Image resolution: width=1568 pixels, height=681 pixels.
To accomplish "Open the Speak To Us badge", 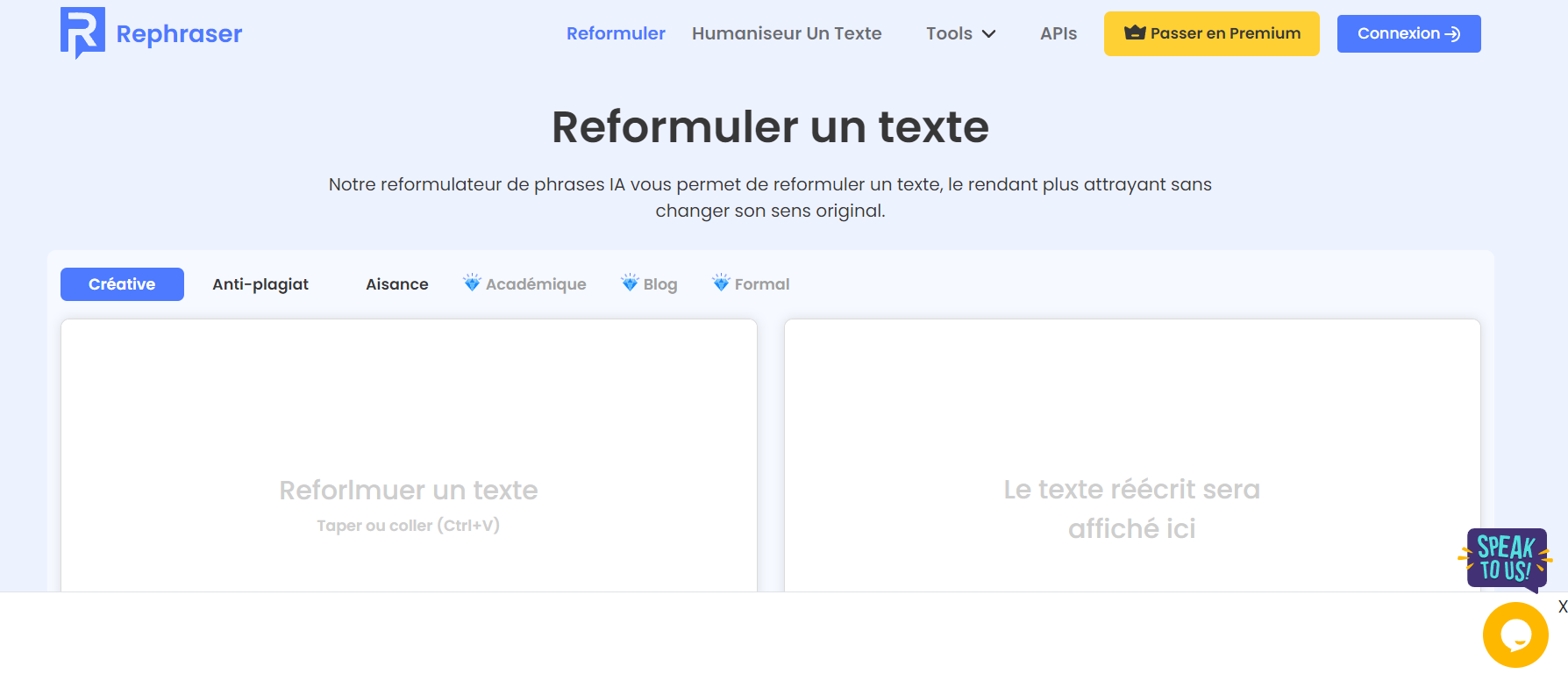I will (1506, 559).
